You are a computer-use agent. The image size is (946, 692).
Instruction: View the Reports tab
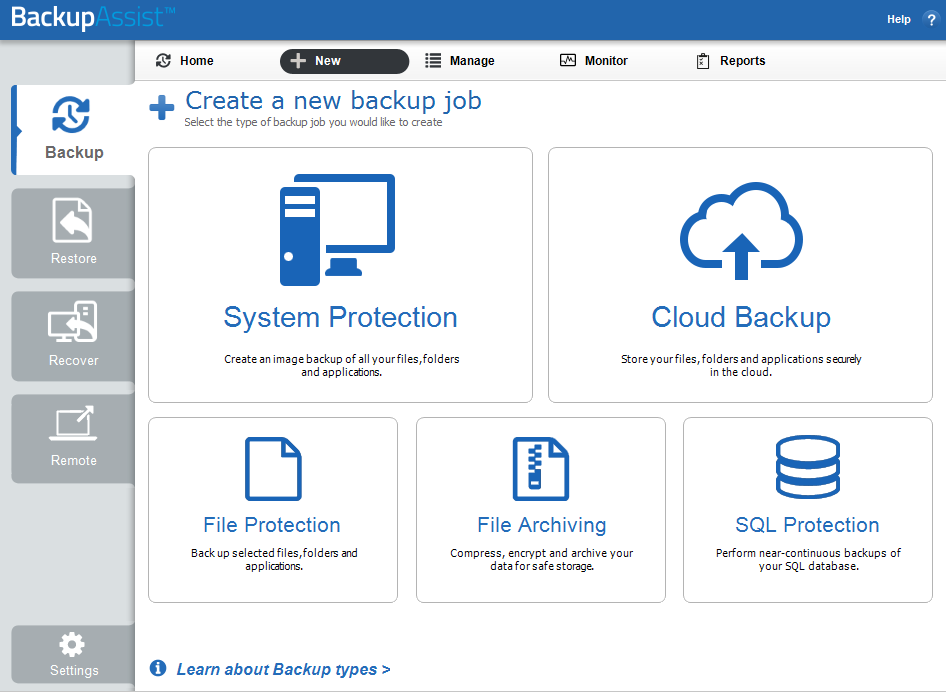[x=731, y=61]
